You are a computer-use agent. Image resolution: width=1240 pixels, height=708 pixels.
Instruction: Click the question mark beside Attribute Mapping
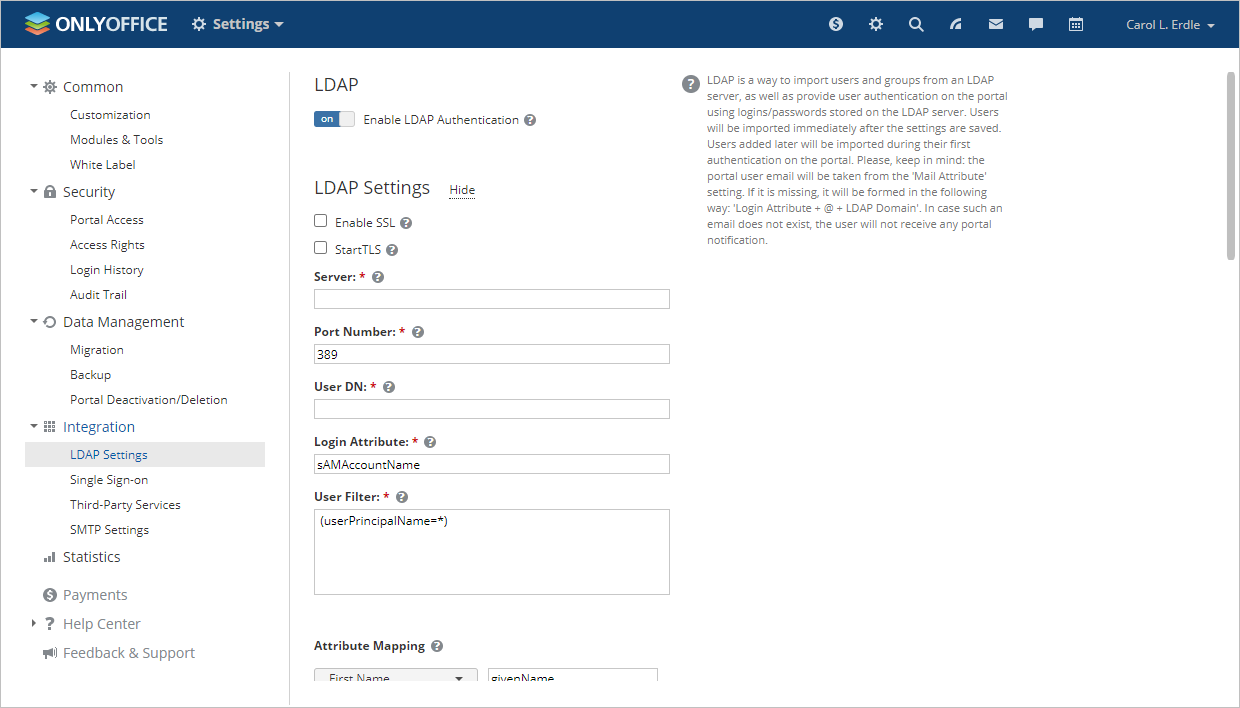tap(437, 646)
